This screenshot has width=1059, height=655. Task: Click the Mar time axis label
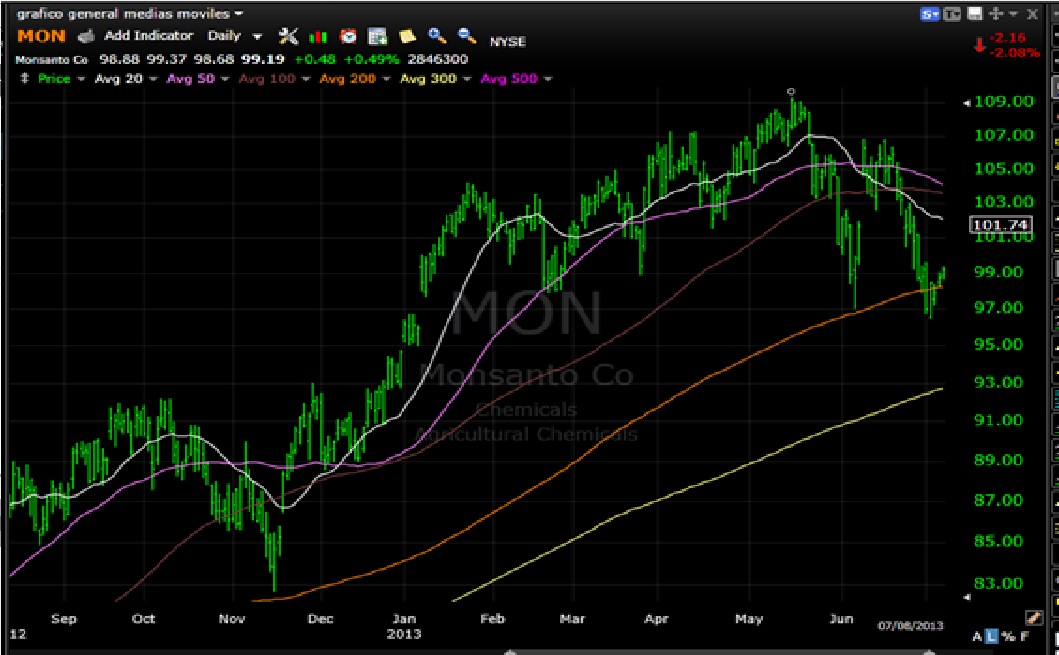(572, 619)
